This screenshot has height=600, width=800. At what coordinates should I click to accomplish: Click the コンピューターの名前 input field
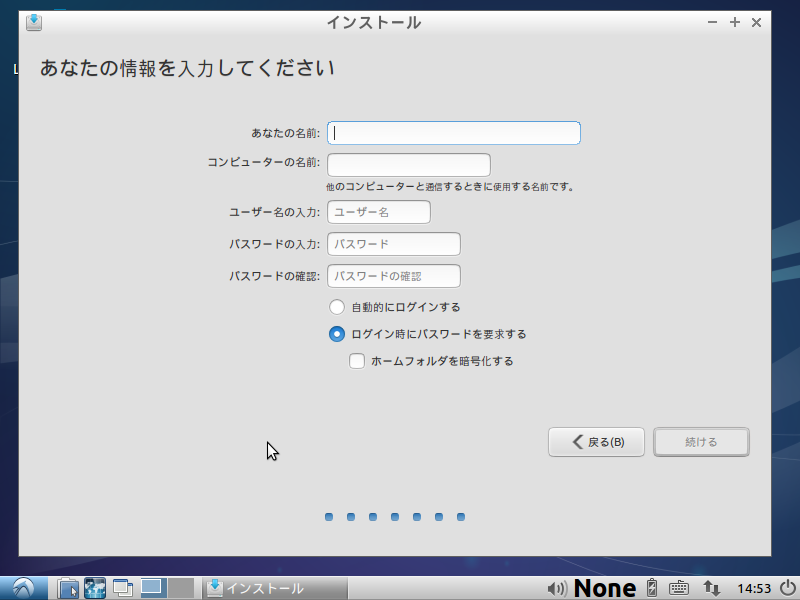pos(408,164)
